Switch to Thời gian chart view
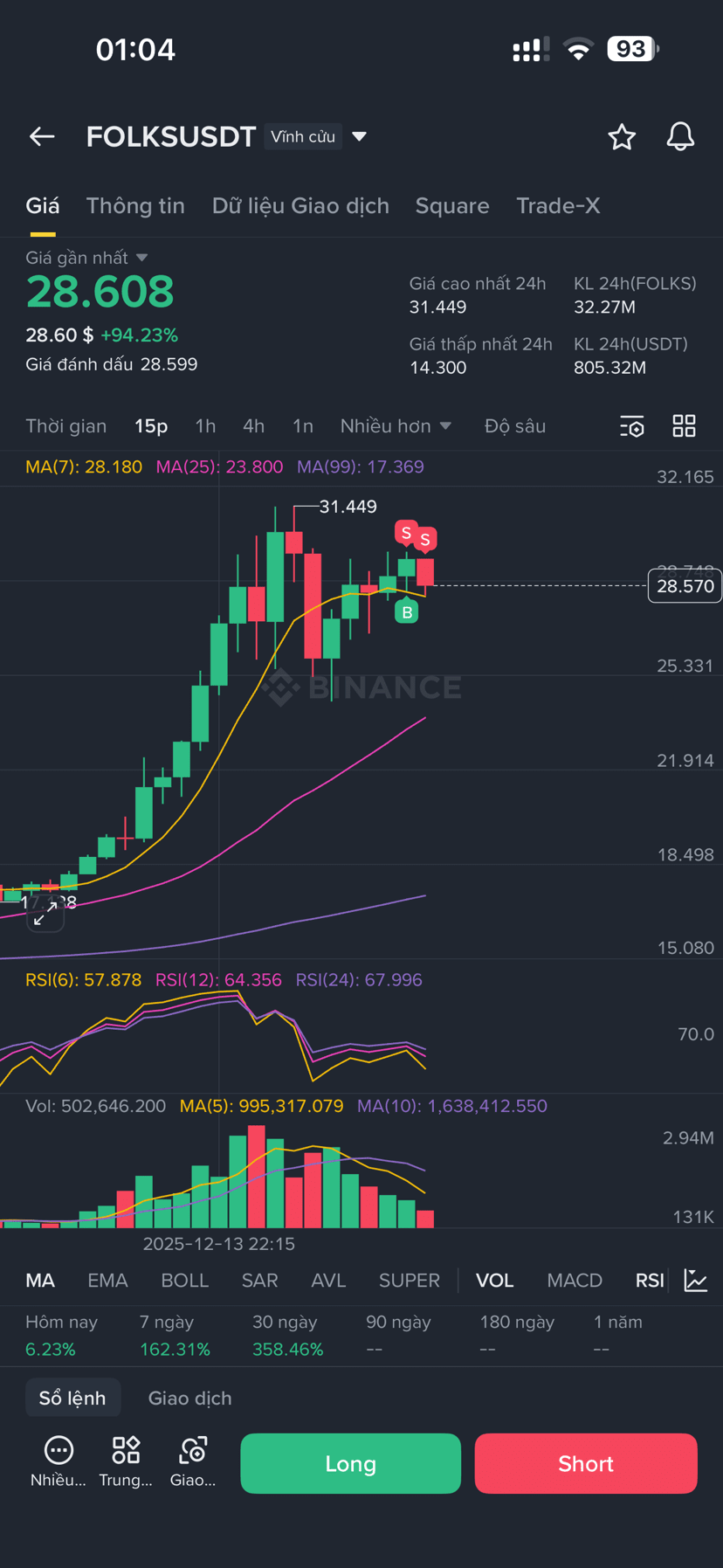 [x=66, y=426]
